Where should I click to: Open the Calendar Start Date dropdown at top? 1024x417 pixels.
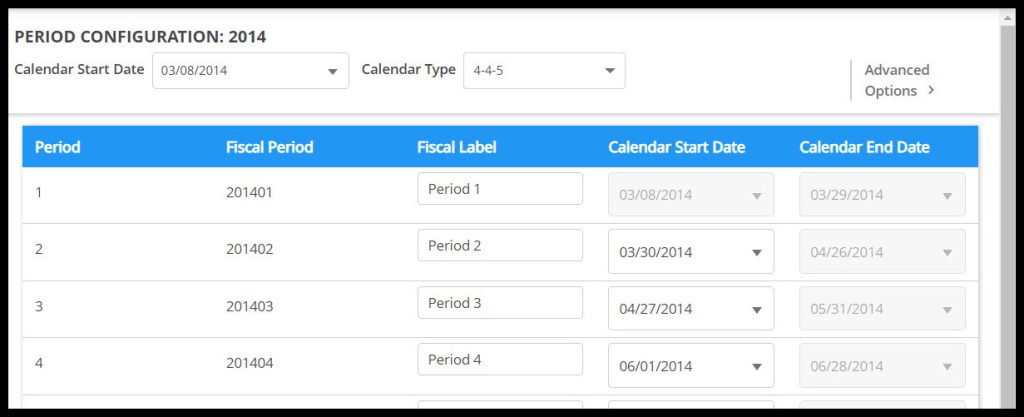250,71
